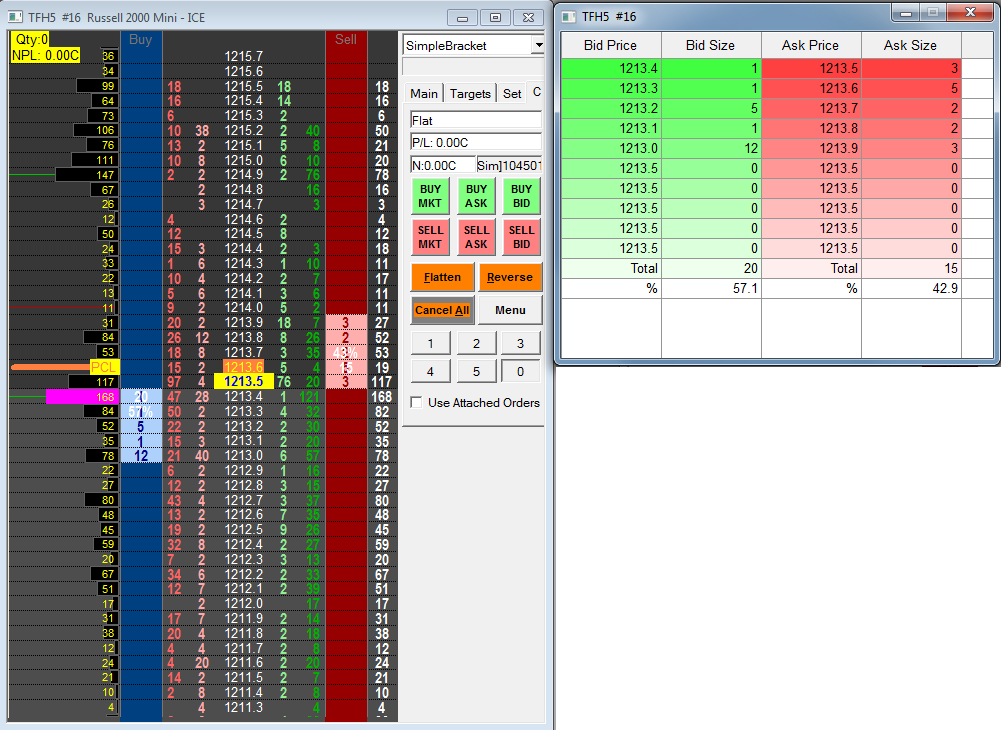Image resolution: width=1001 pixels, height=741 pixels.
Task: Click the bid percent value 57.1
Action: coord(711,288)
